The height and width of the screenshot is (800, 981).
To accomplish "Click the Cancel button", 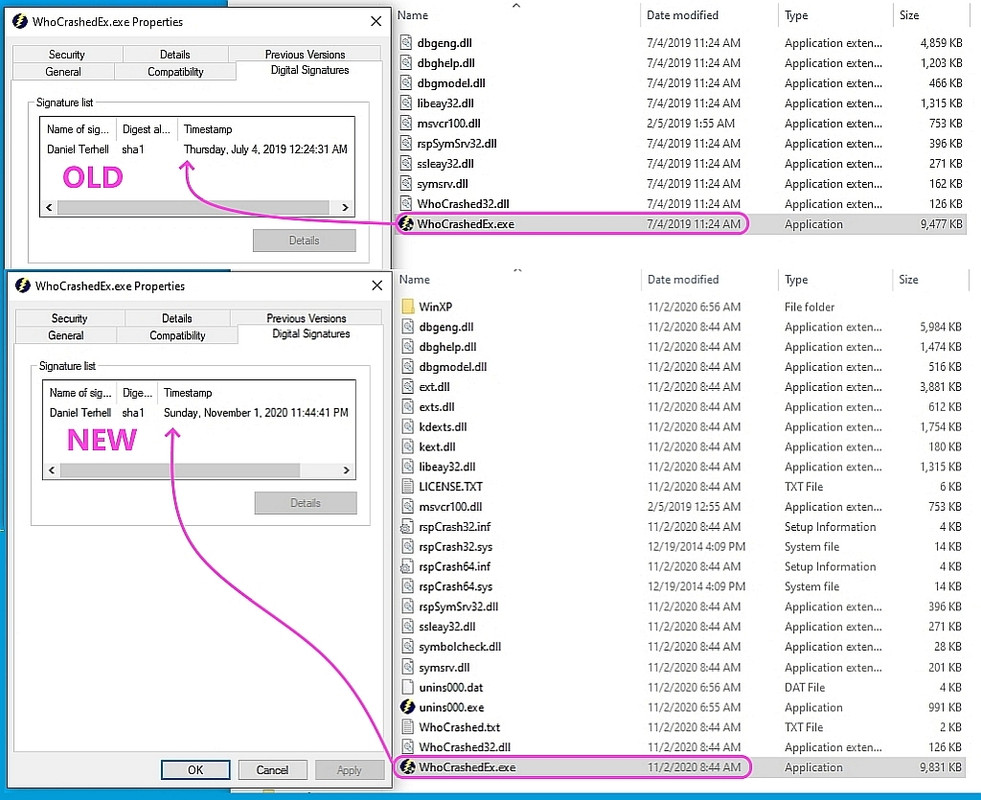I will [x=272, y=769].
